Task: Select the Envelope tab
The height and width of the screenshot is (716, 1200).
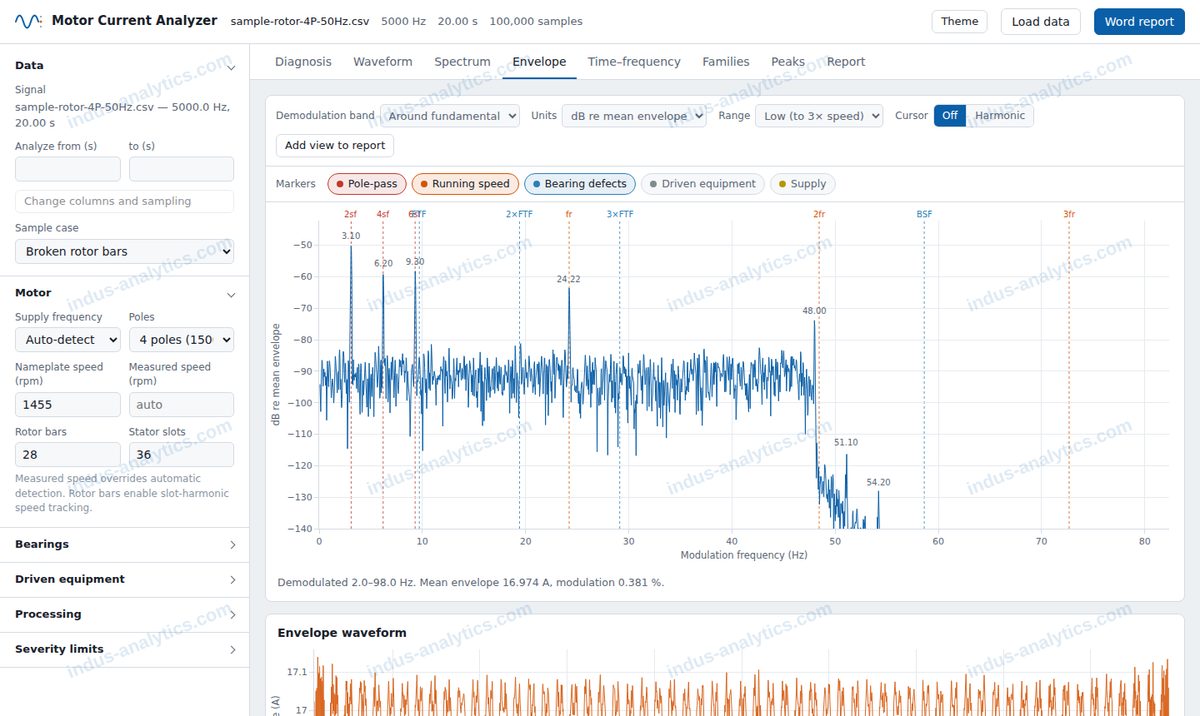Action: (x=539, y=62)
